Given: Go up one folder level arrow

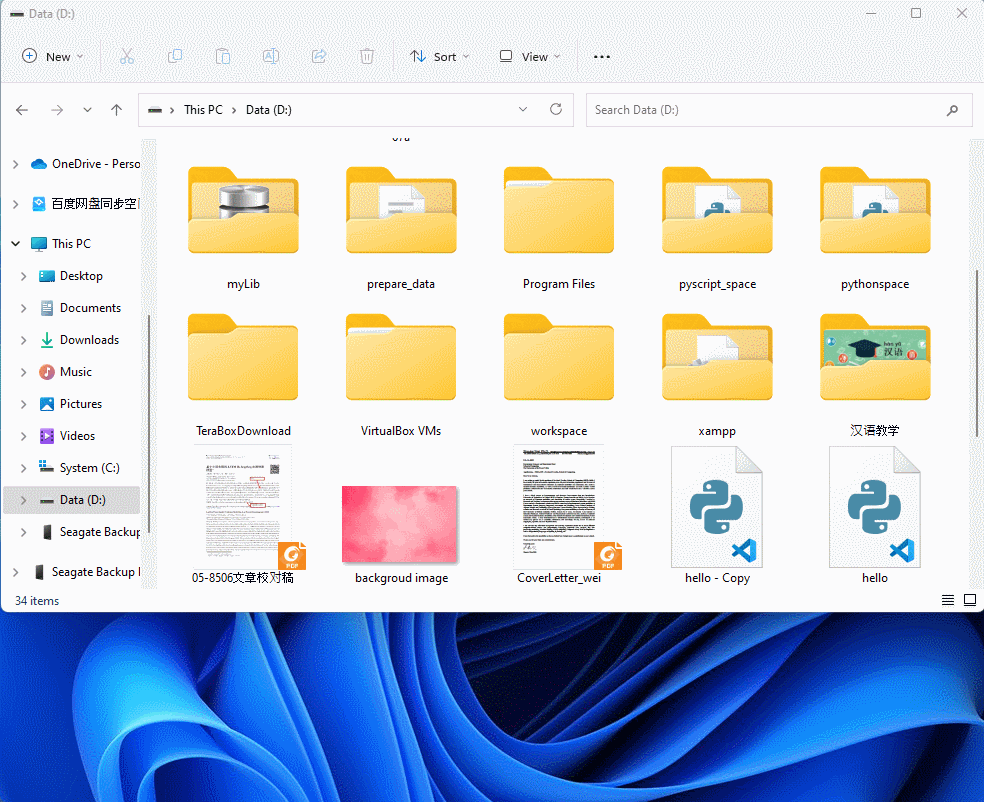Looking at the screenshot, I should (116, 110).
